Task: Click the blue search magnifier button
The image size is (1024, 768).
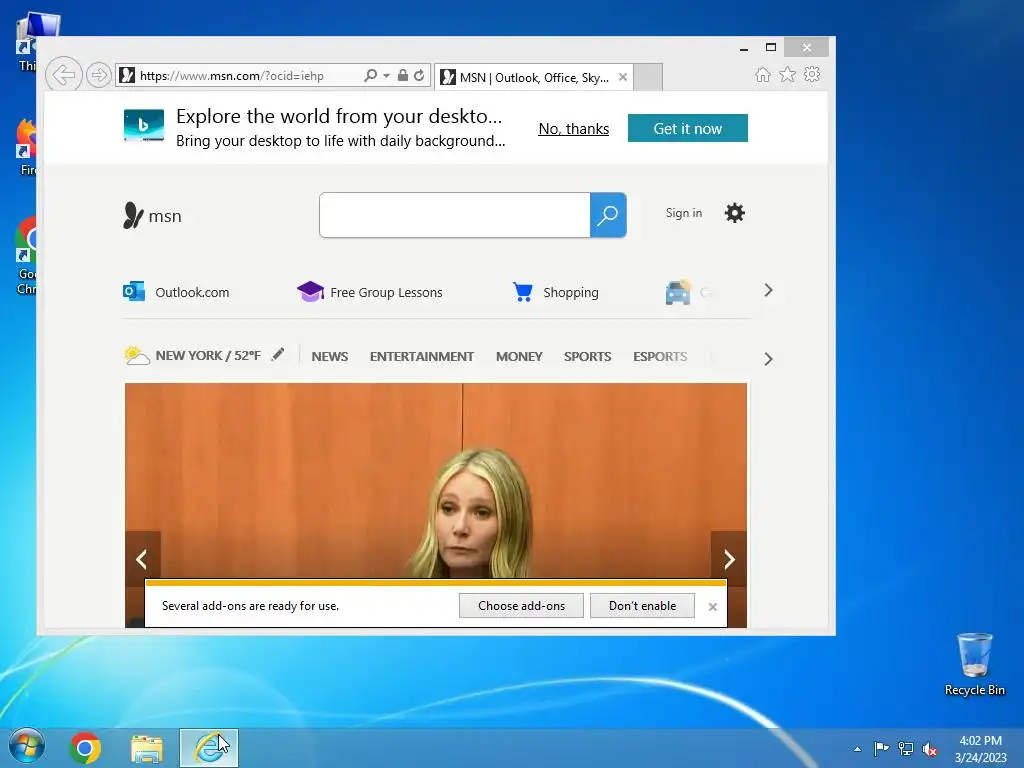Action: pos(608,215)
